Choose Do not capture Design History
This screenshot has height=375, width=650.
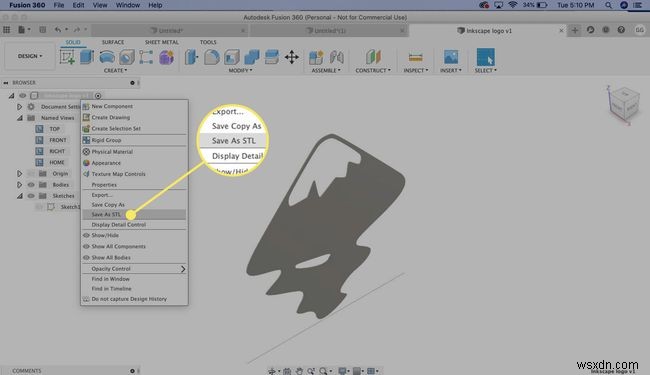pyautogui.click(x=134, y=299)
